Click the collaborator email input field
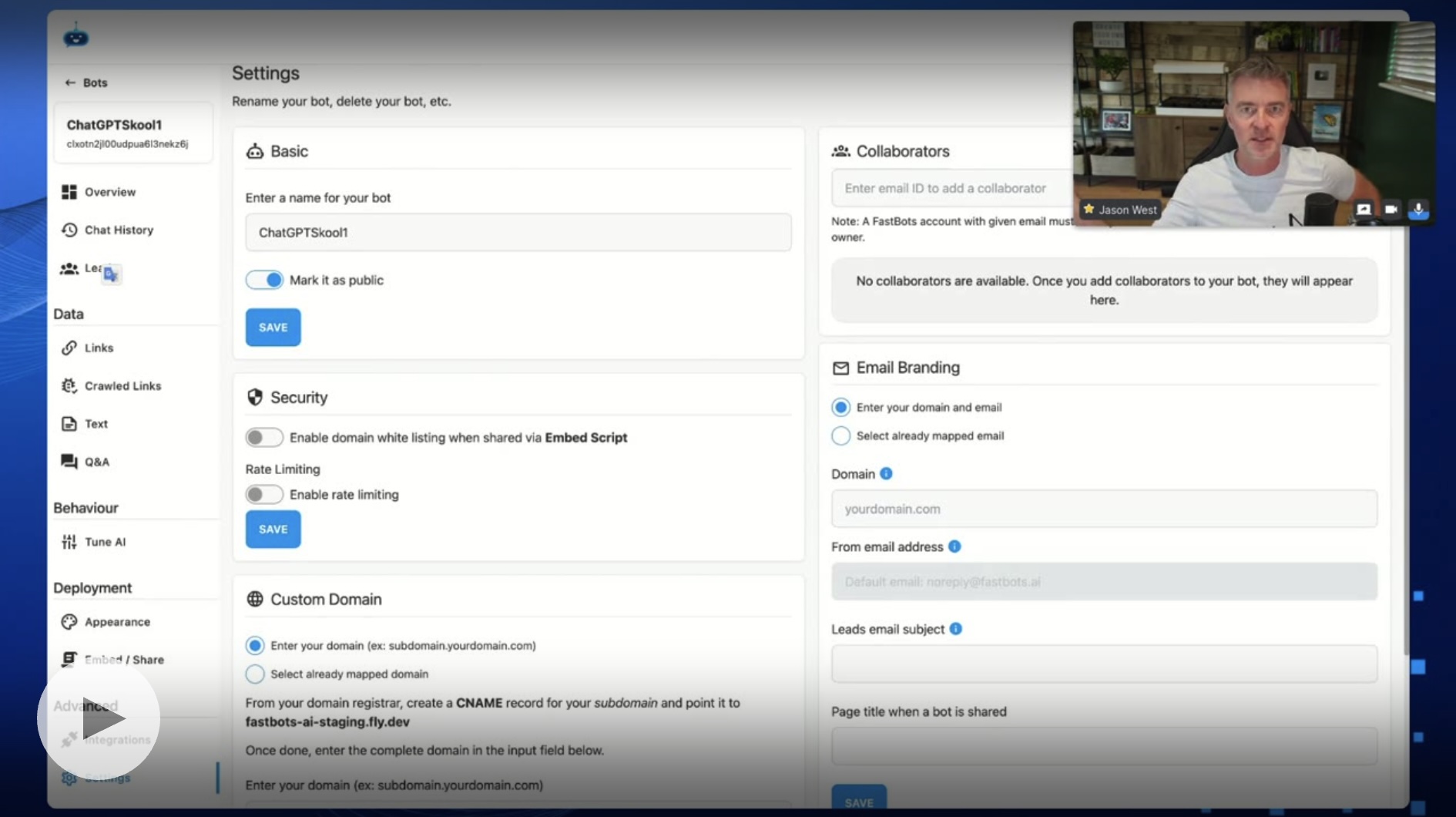1456x817 pixels. (948, 187)
